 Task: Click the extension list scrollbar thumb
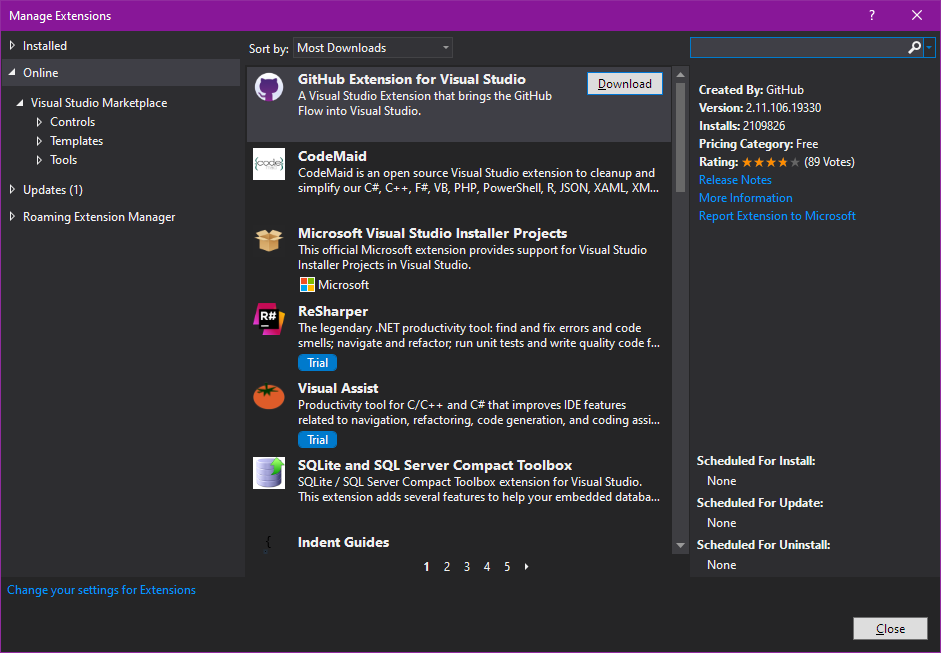coord(681,137)
